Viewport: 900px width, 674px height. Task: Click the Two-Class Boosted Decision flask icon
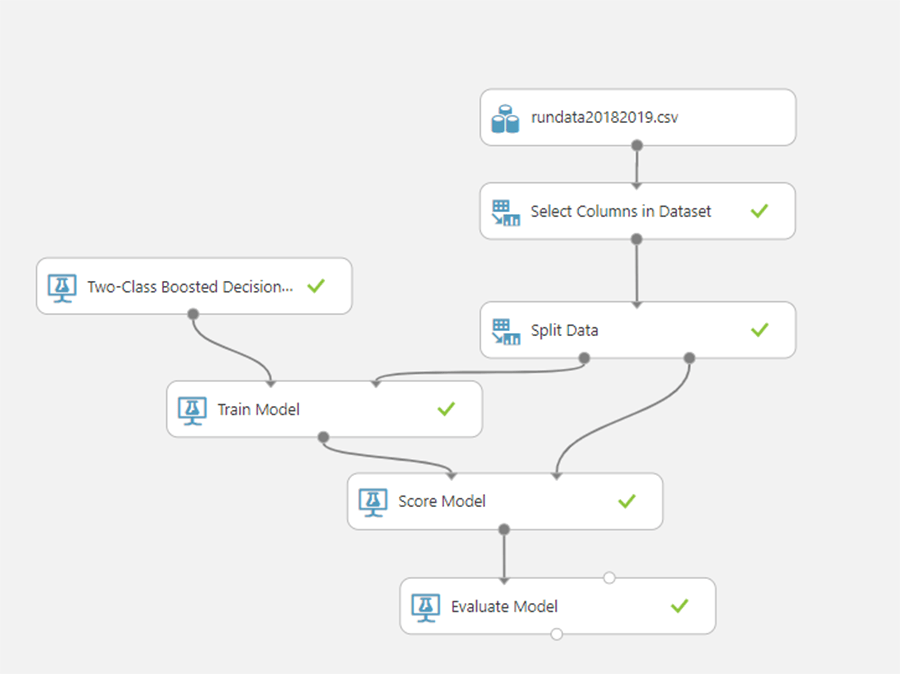[62, 288]
